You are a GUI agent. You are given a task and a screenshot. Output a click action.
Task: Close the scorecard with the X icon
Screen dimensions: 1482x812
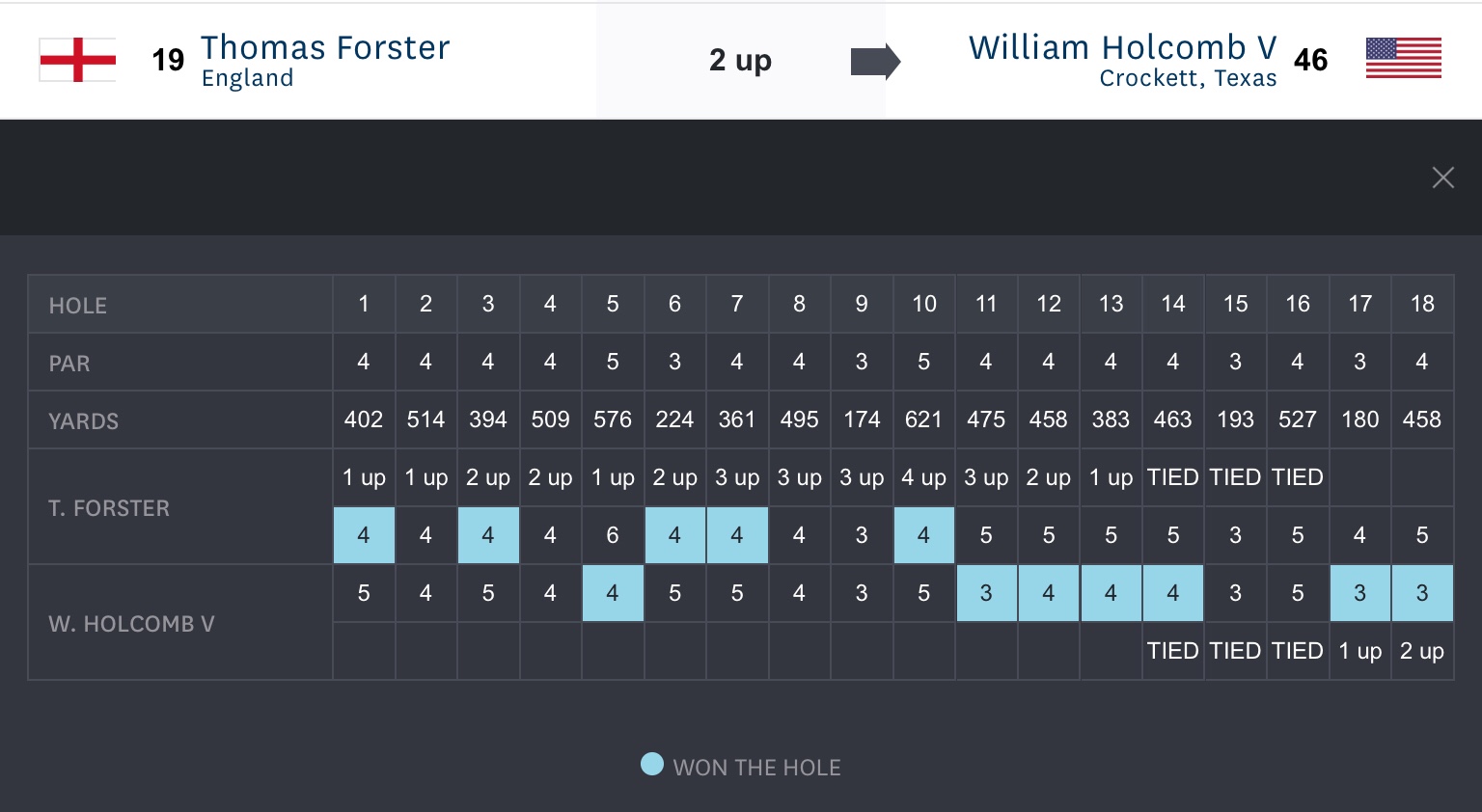tap(1442, 177)
